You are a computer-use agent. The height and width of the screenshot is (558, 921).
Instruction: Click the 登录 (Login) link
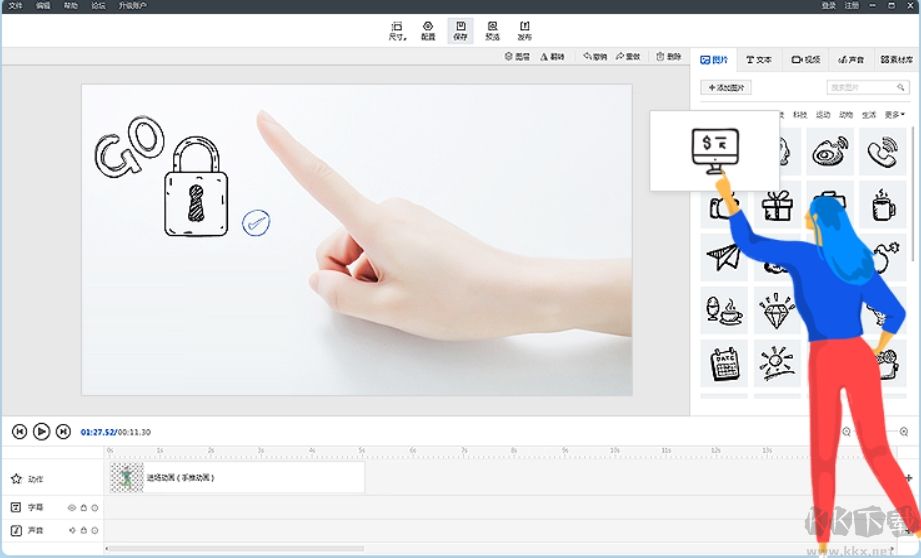click(829, 6)
